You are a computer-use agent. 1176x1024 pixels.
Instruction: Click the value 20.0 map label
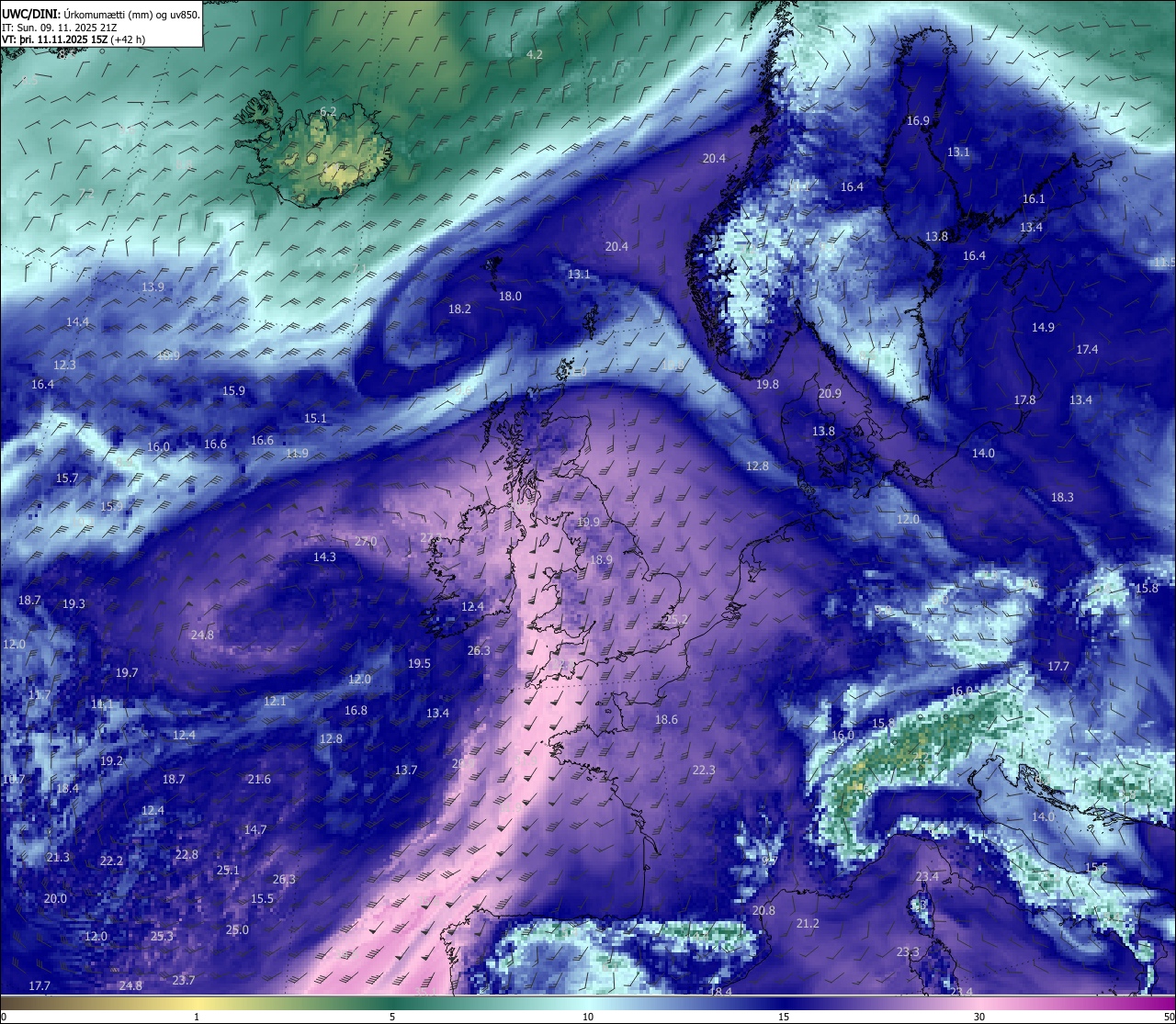pyautogui.click(x=55, y=898)
